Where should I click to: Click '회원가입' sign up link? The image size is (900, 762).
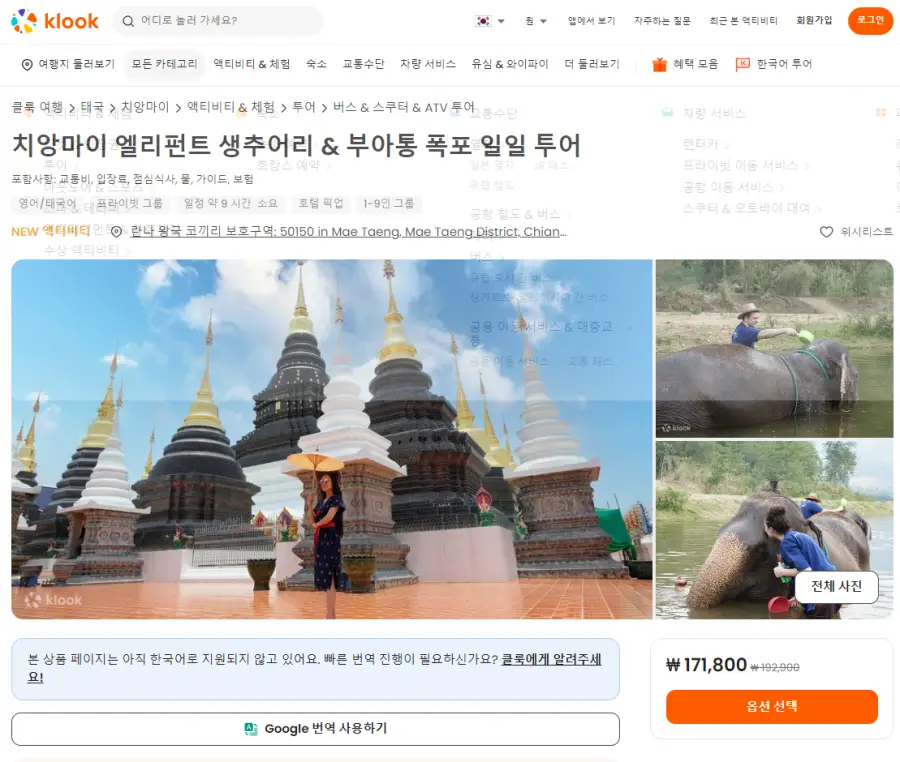point(814,21)
